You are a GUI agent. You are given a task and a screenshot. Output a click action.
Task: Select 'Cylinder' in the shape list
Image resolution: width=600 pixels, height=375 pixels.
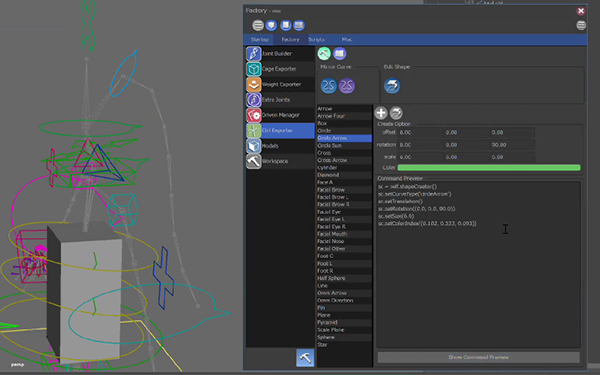coord(344,168)
